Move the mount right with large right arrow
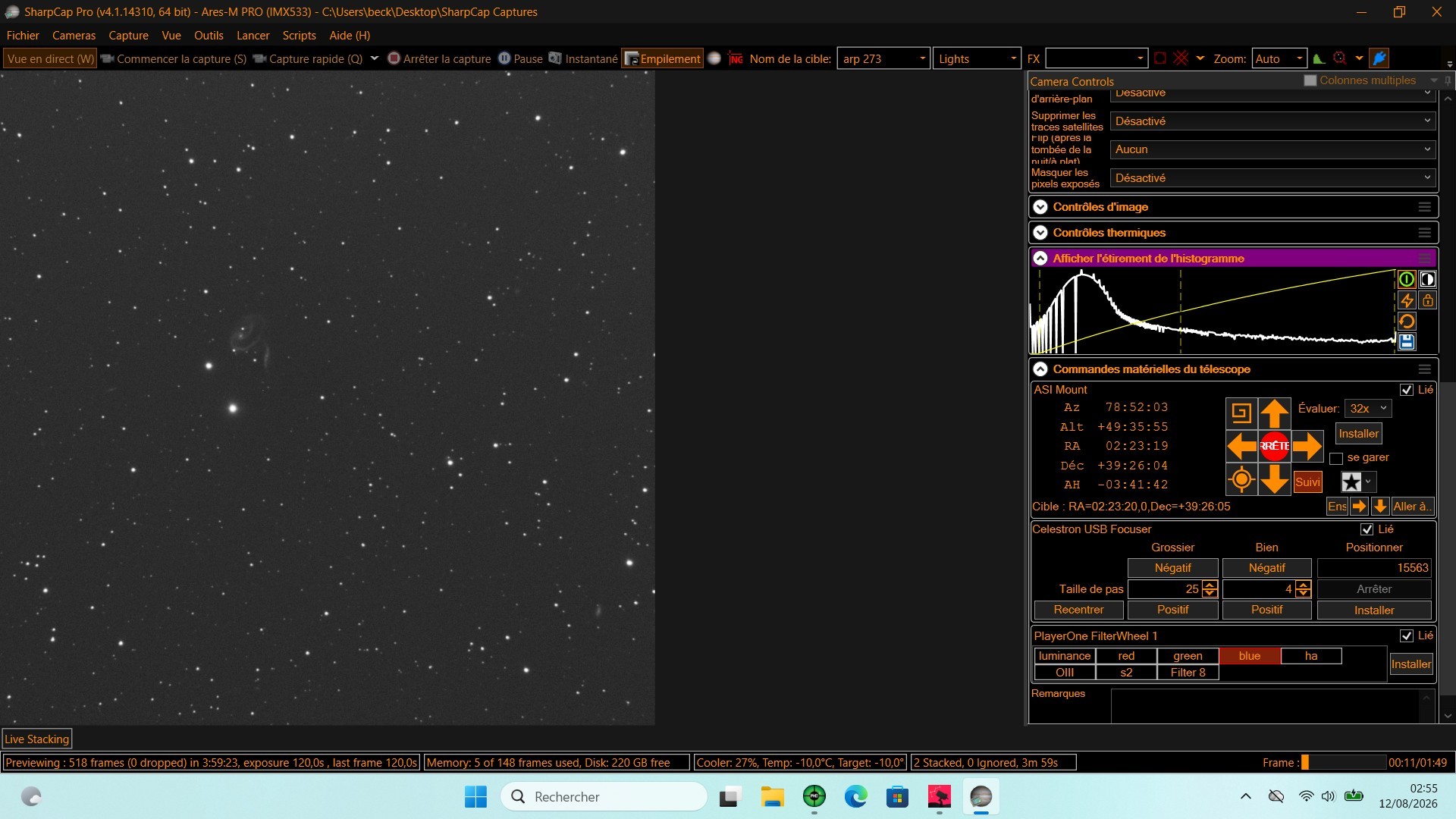1456x819 pixels. coord(1307,446)
